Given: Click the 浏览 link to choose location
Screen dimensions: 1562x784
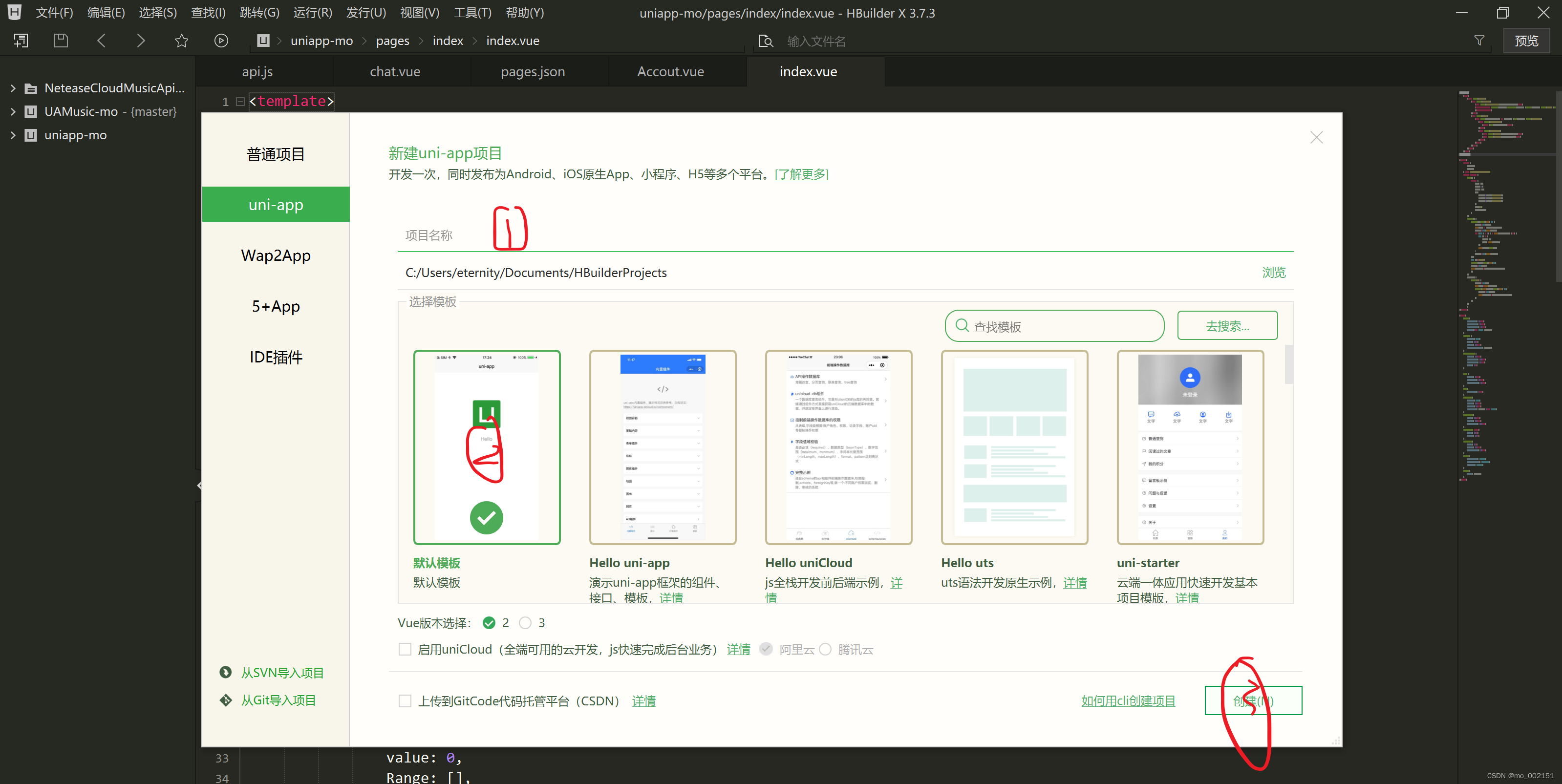Looking at the screenshot, I should coord(1273,272).
